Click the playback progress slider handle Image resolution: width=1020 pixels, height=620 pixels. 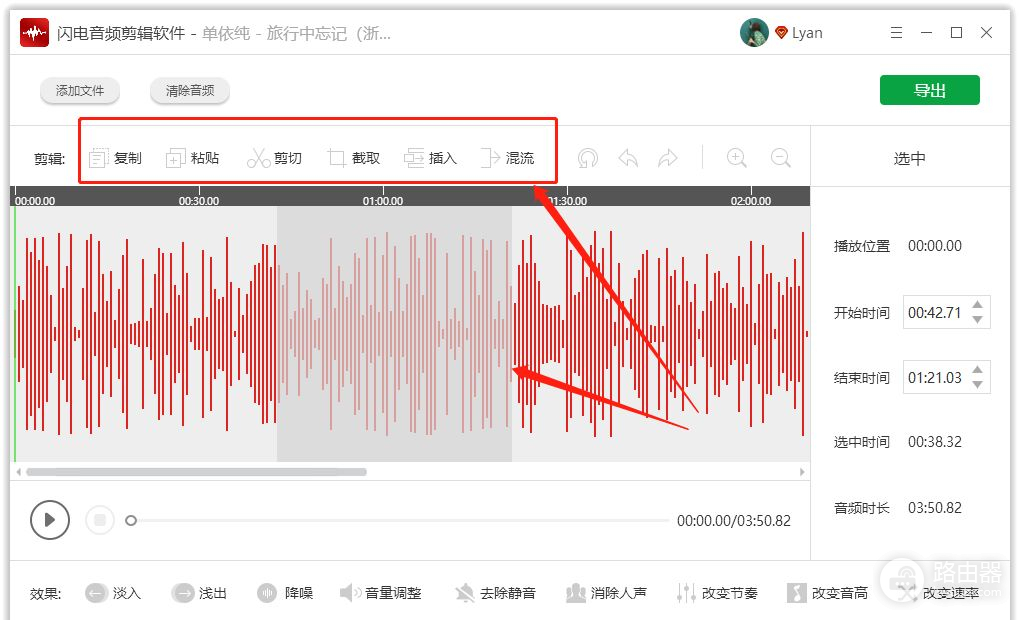(131, 520)
